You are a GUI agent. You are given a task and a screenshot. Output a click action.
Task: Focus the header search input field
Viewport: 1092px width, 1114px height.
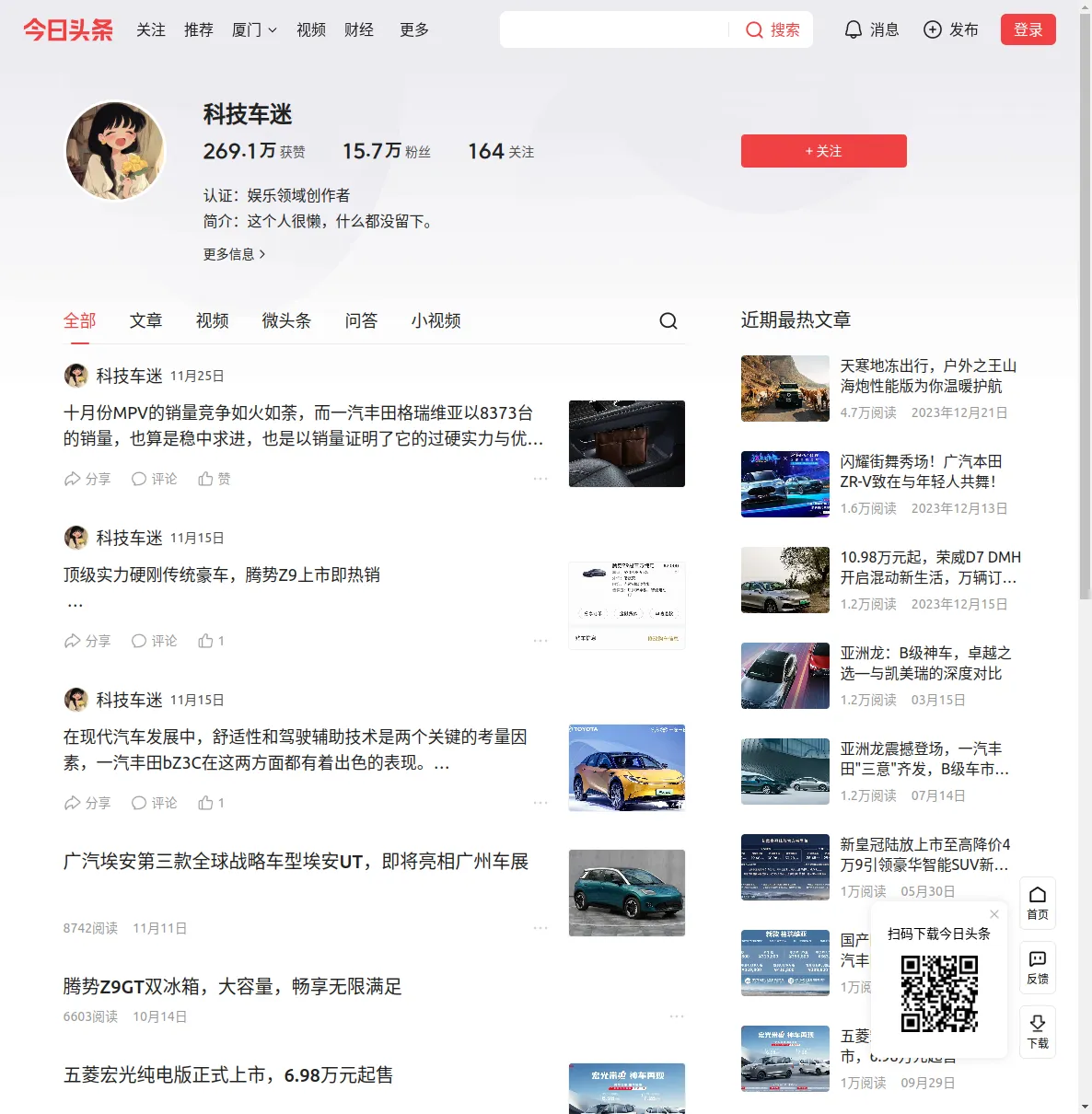tap(615, 29)
